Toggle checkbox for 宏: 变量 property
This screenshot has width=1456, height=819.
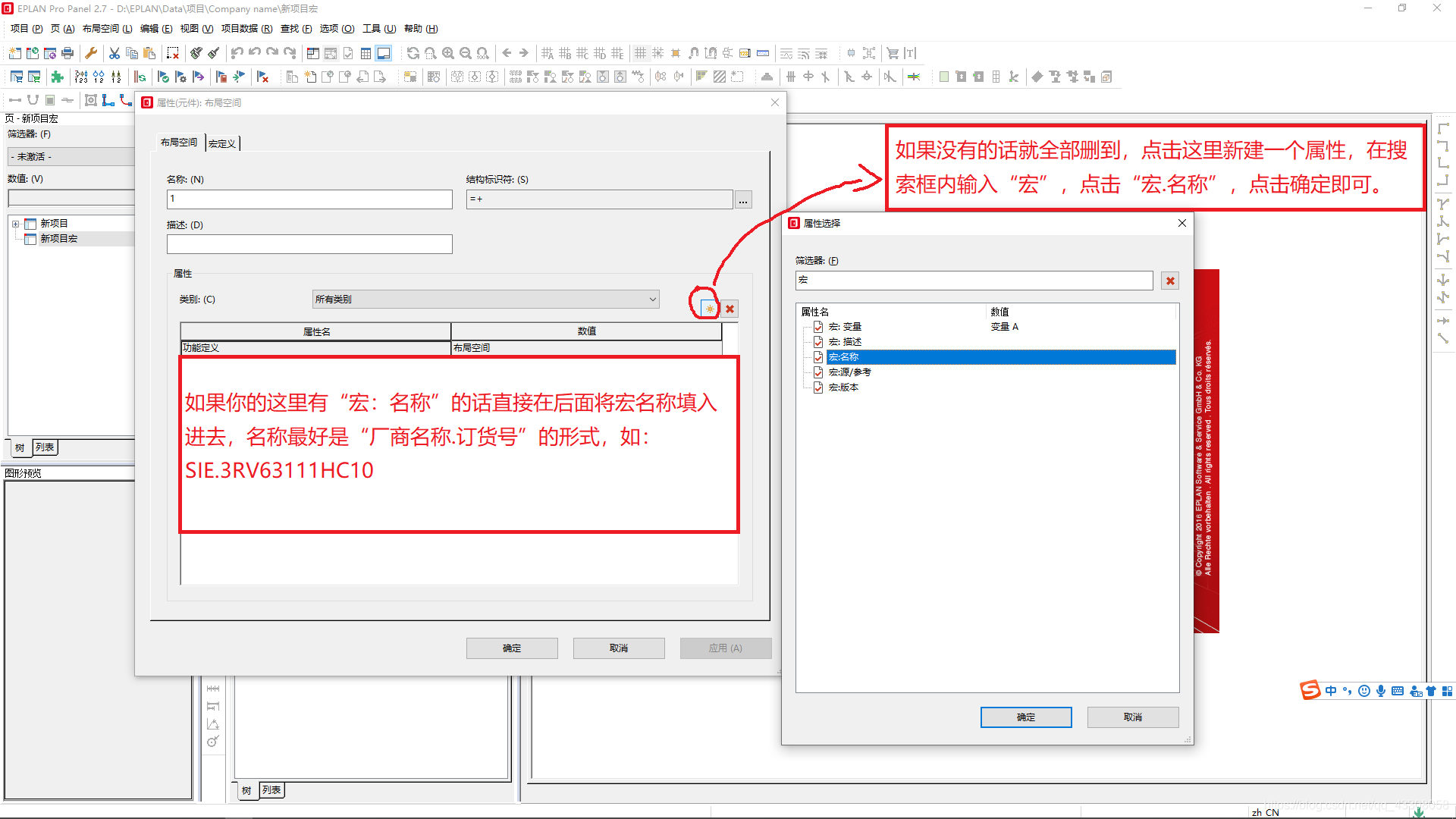pos(818,327)
